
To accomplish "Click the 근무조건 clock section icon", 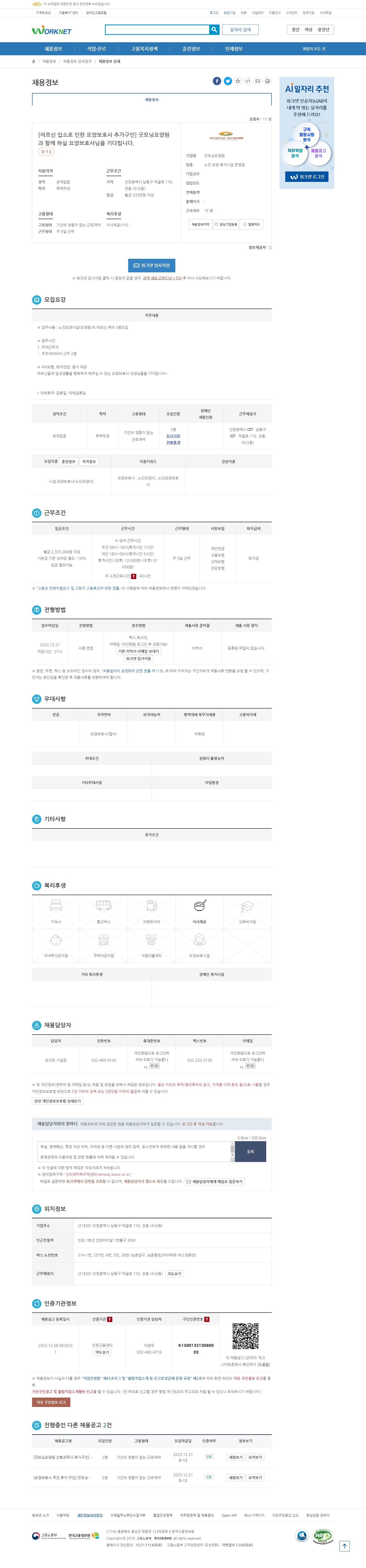I will coord(36,513).
